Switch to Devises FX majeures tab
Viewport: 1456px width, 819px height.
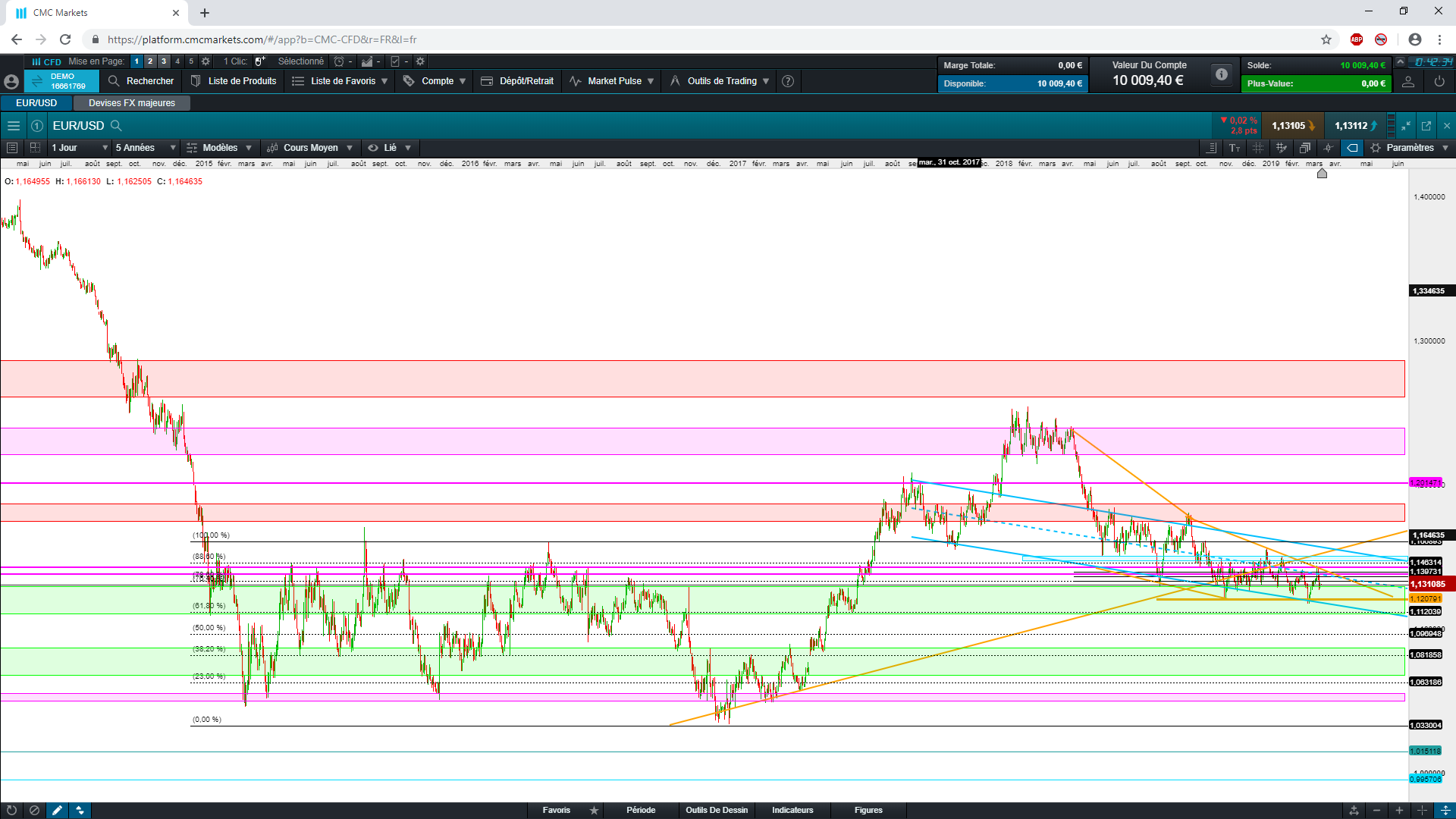[x=131, y=103]
